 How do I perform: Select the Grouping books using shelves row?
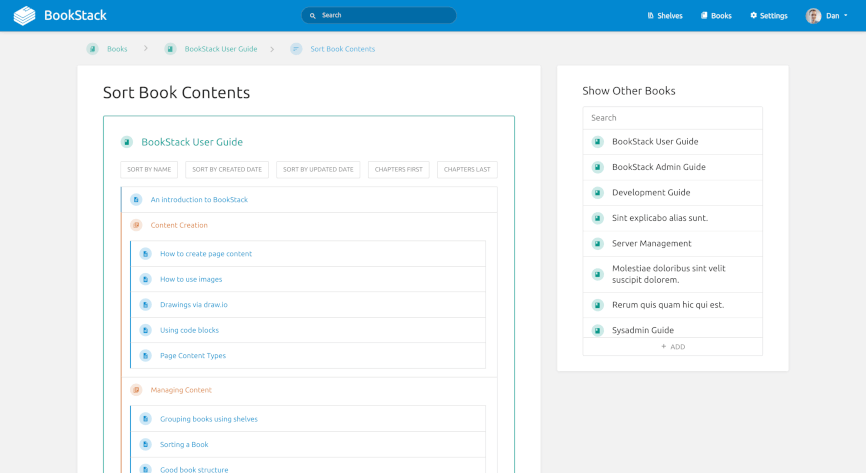point(308,419)
